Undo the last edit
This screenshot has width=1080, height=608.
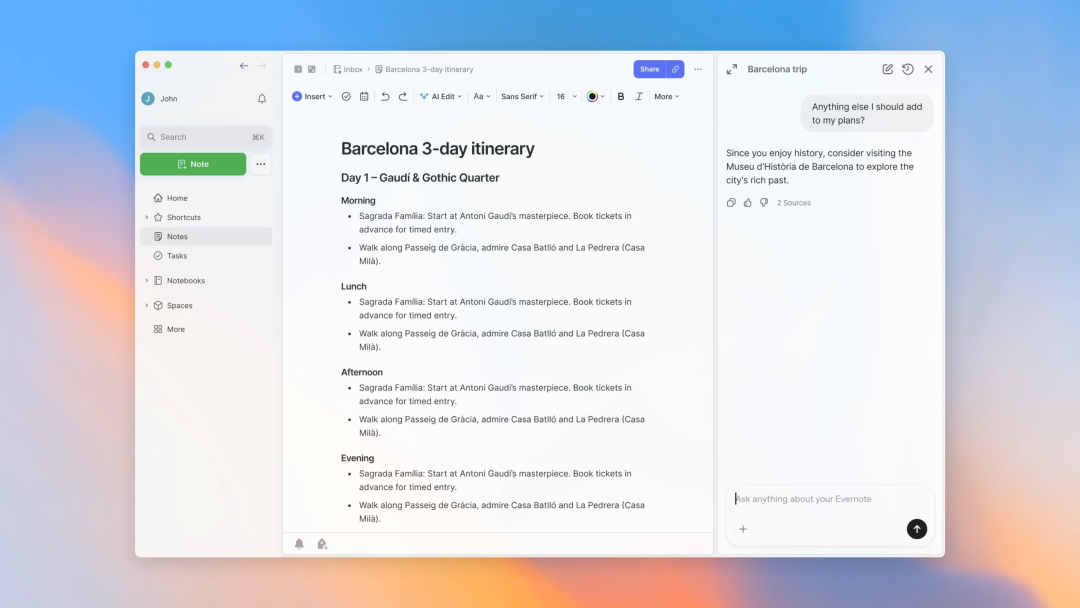[x=385, y=97]
